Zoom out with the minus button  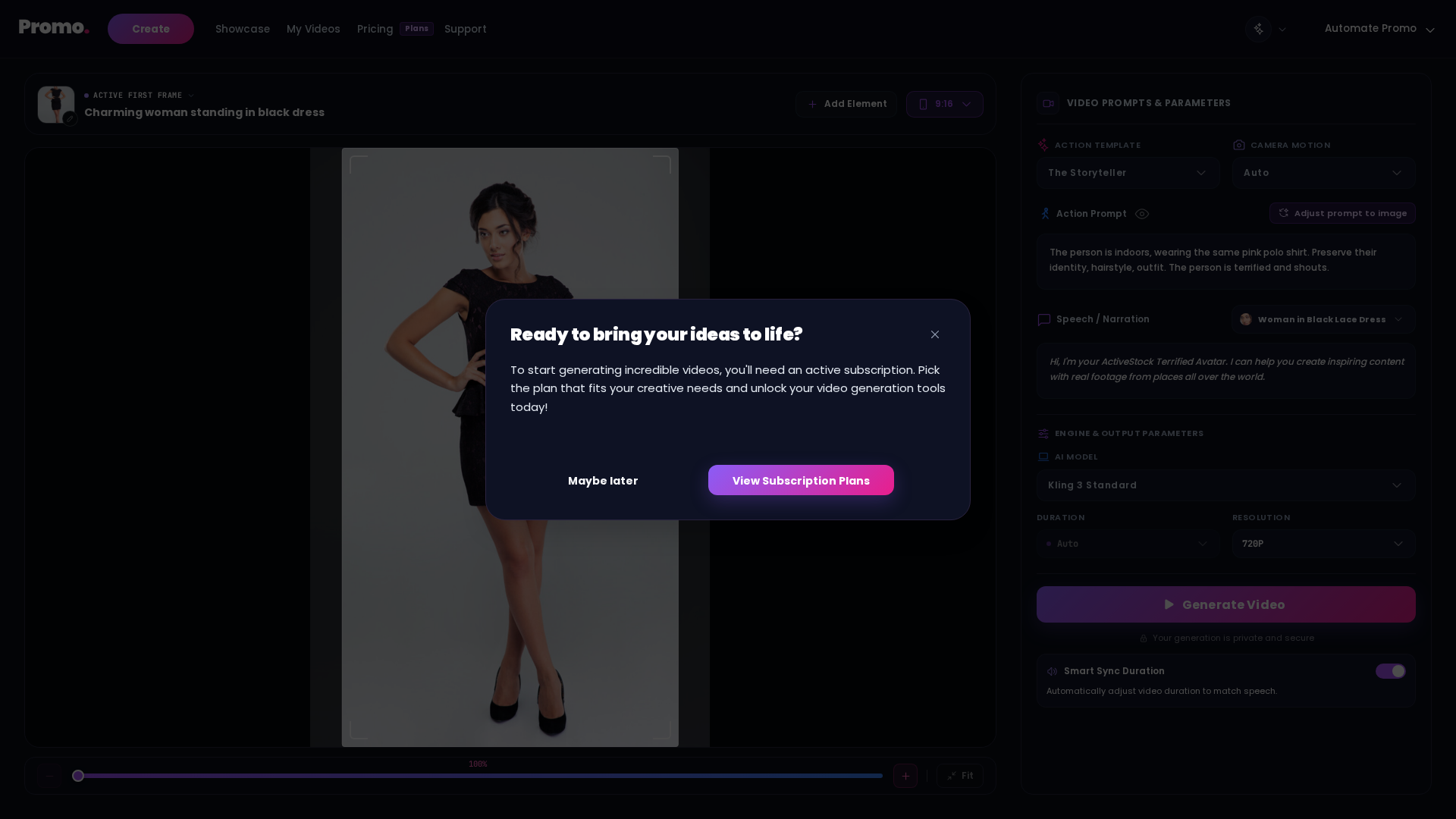[49, 776]
